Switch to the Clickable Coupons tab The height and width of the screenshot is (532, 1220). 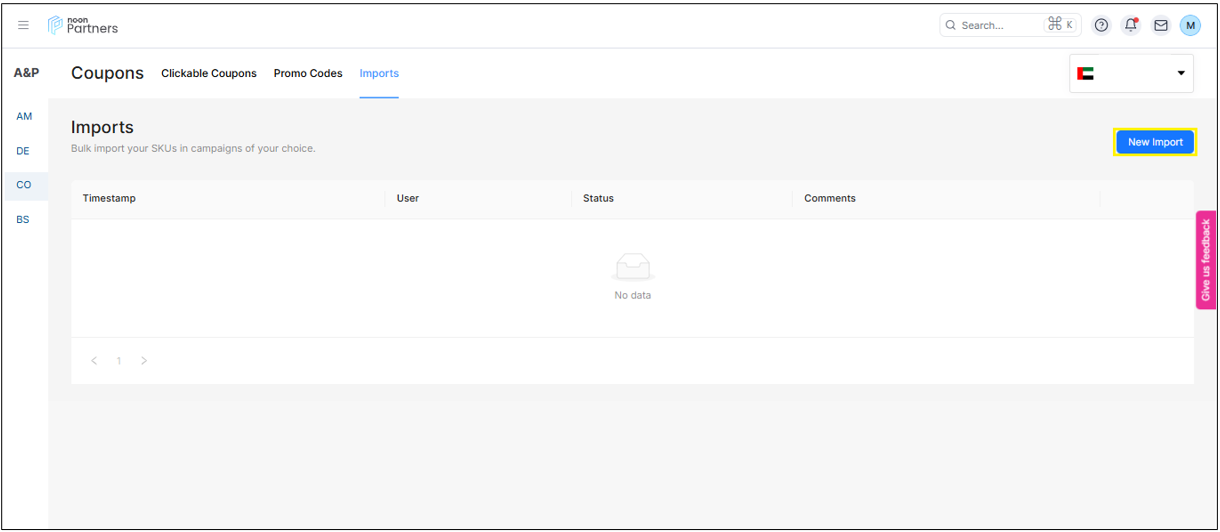coord(209,73)
